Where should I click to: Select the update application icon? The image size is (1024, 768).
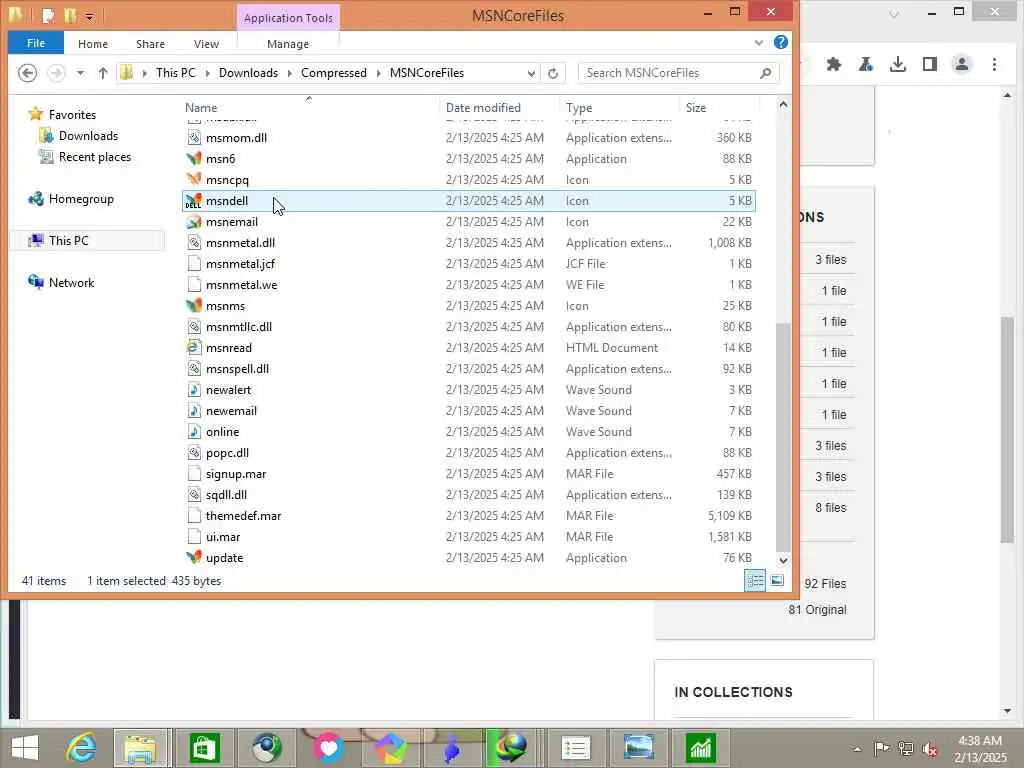[194, 558]
